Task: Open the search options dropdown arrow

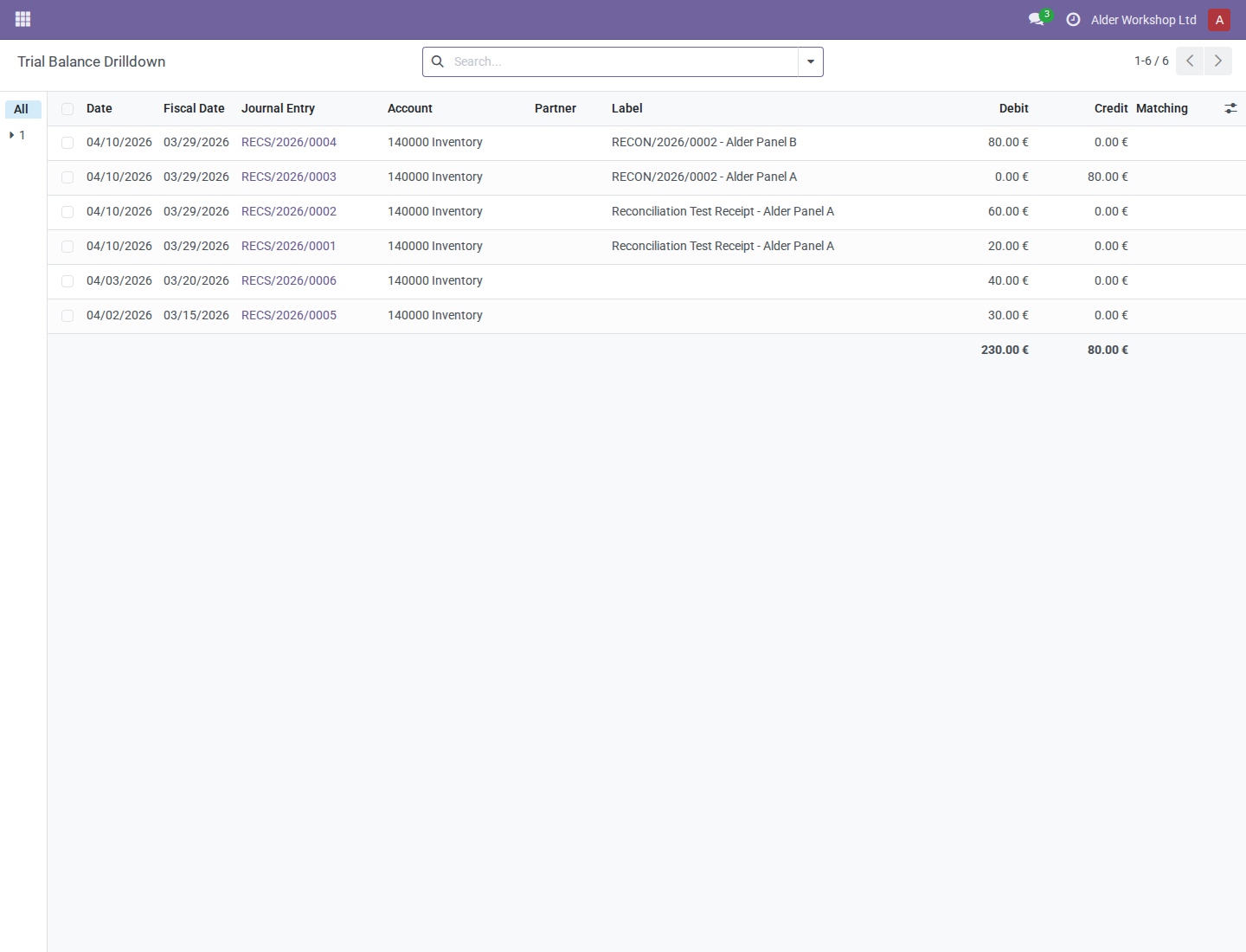Action: 811,61
